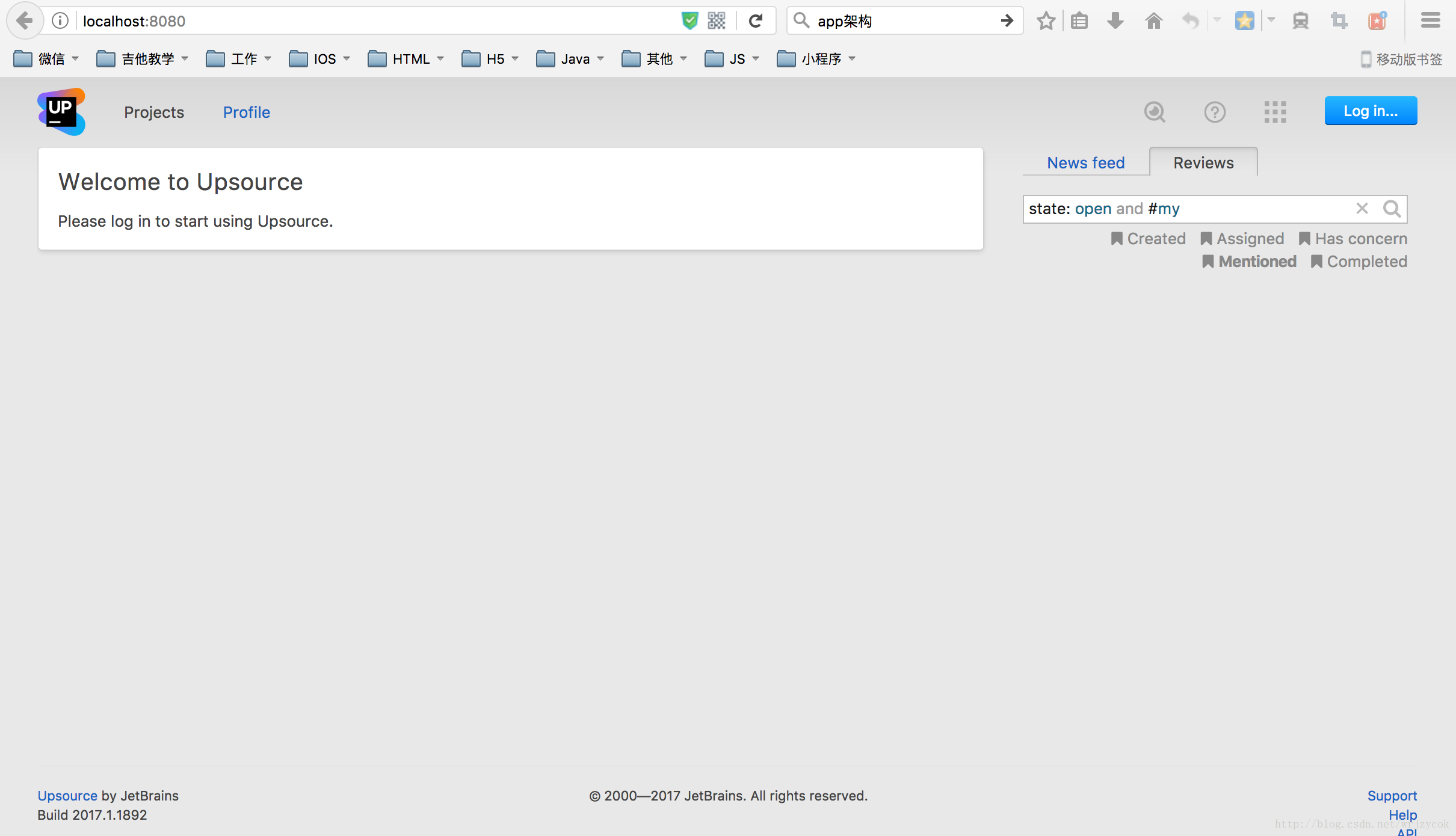Image resolution: width=1456 pixels, height=836 pixels.
Task: Open the 移动版书签 mobile bookmarks
Action: tap(1402, 59)
